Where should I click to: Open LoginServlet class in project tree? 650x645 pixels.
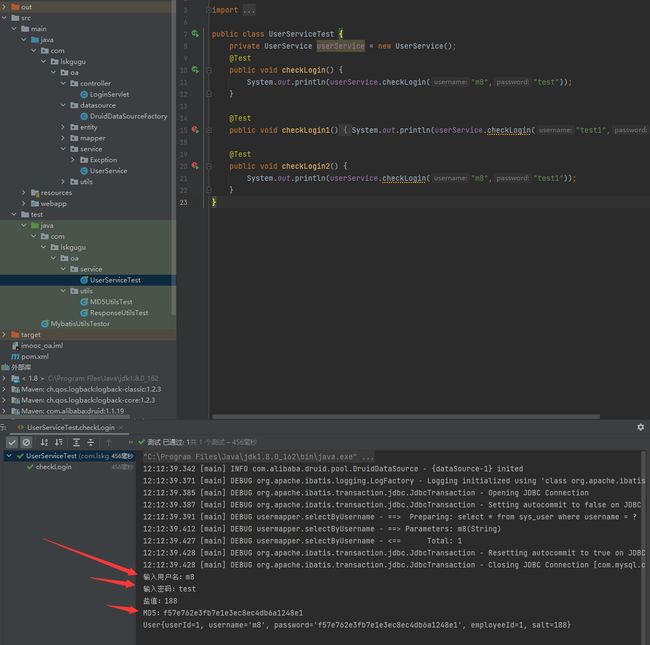tap(109, 94)
